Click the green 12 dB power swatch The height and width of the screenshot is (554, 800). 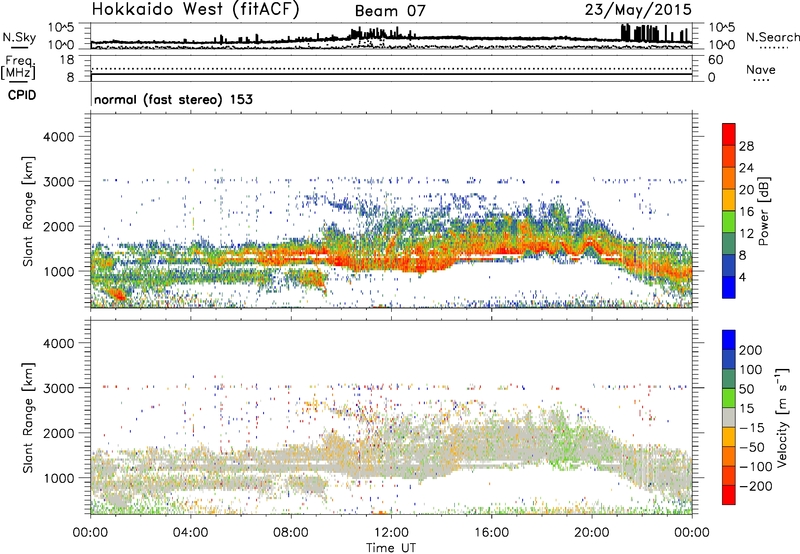729,222
